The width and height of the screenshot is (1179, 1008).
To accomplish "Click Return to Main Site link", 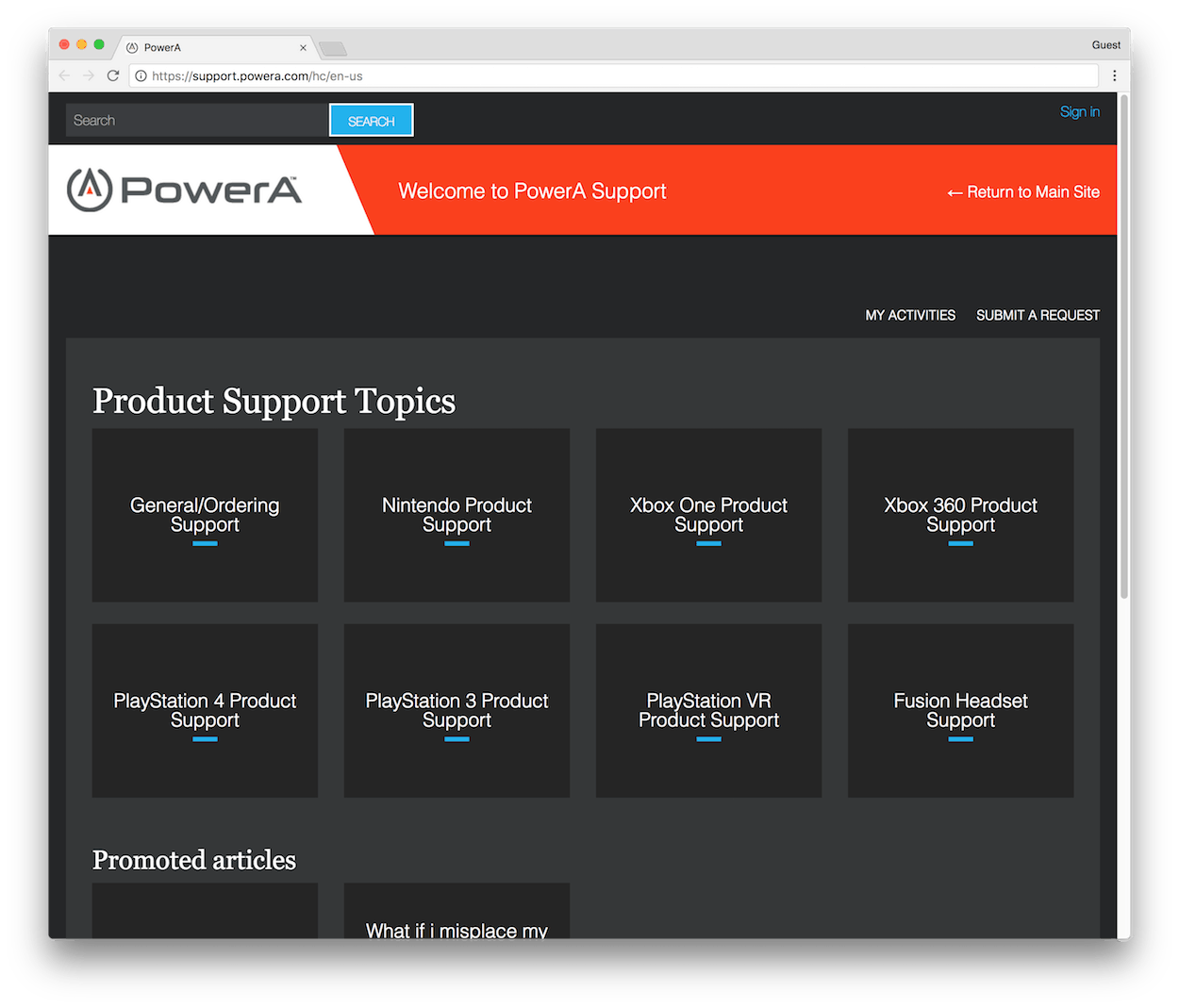I will tap(1023, 192).
